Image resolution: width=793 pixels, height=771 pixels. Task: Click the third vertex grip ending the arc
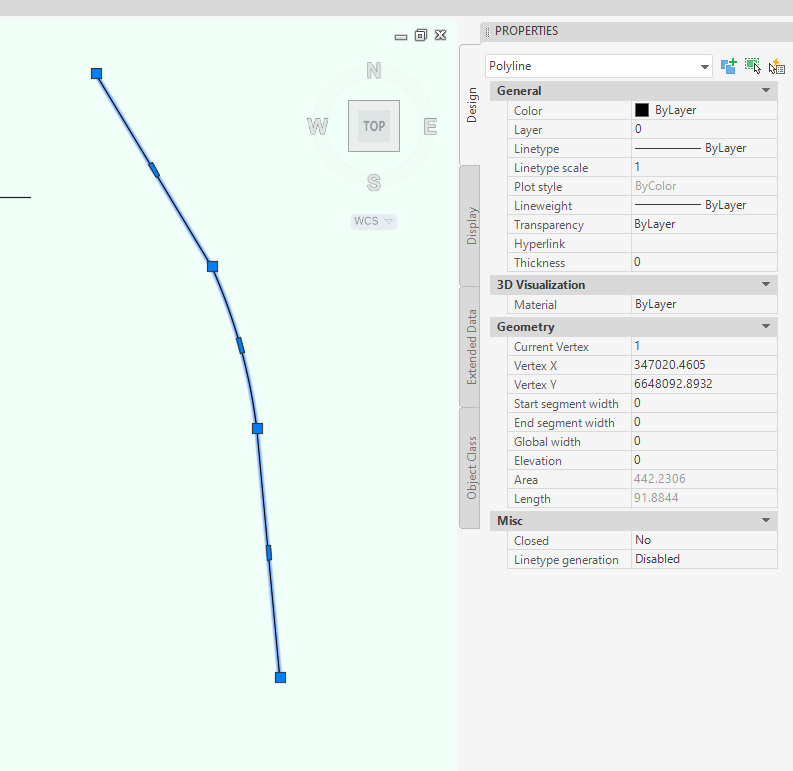[x=257, y=429]
